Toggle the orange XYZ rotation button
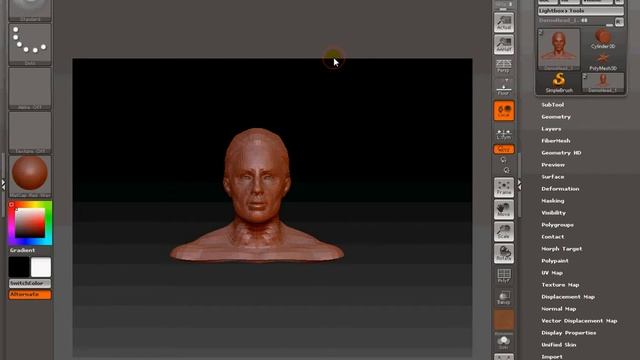 [x=504, y=149]
